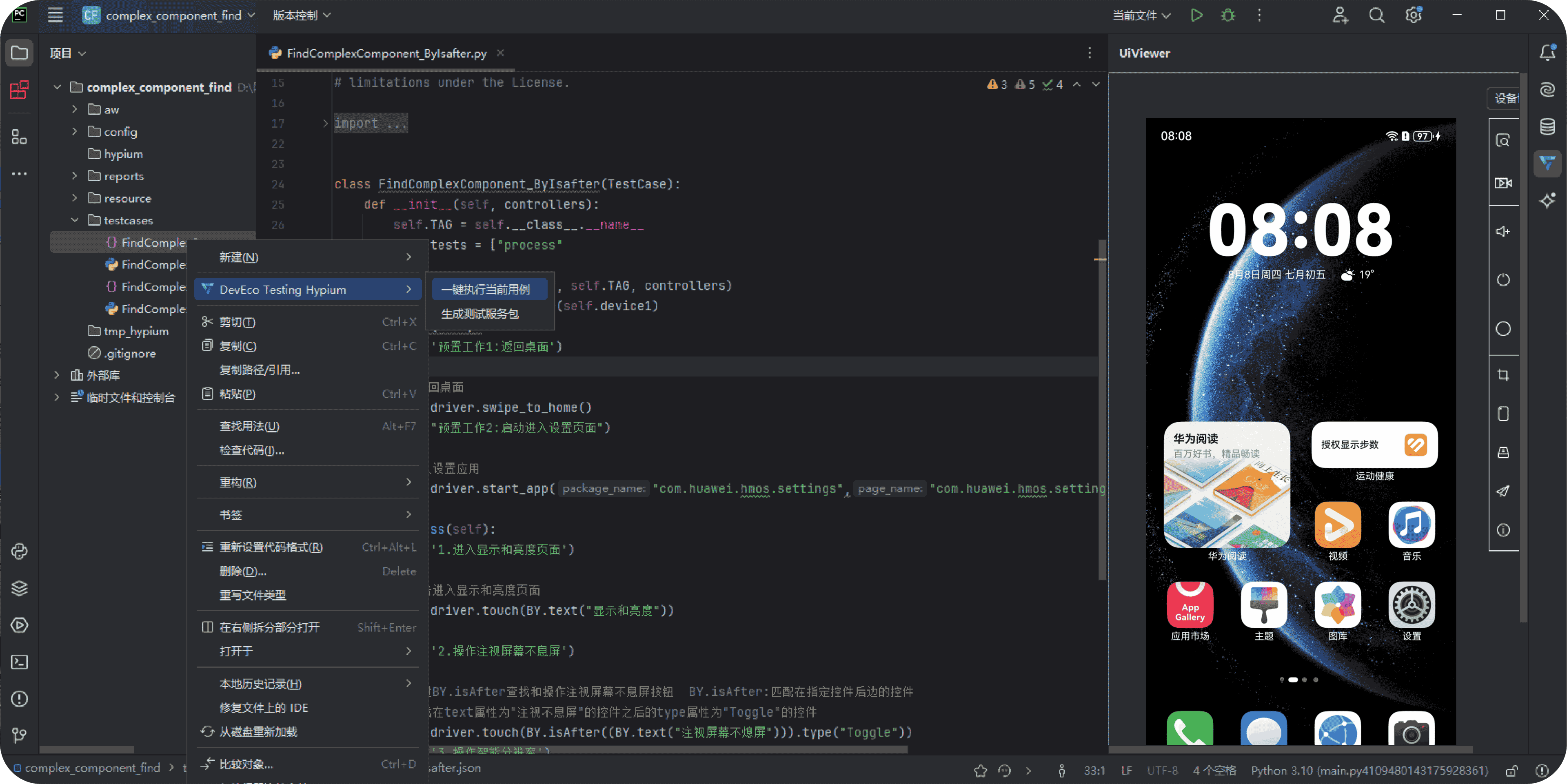Toggle the Project tool window folder icon
The width and height of the screenshot is (1567, 784).
pyautogui.click(x=19, y=53)
